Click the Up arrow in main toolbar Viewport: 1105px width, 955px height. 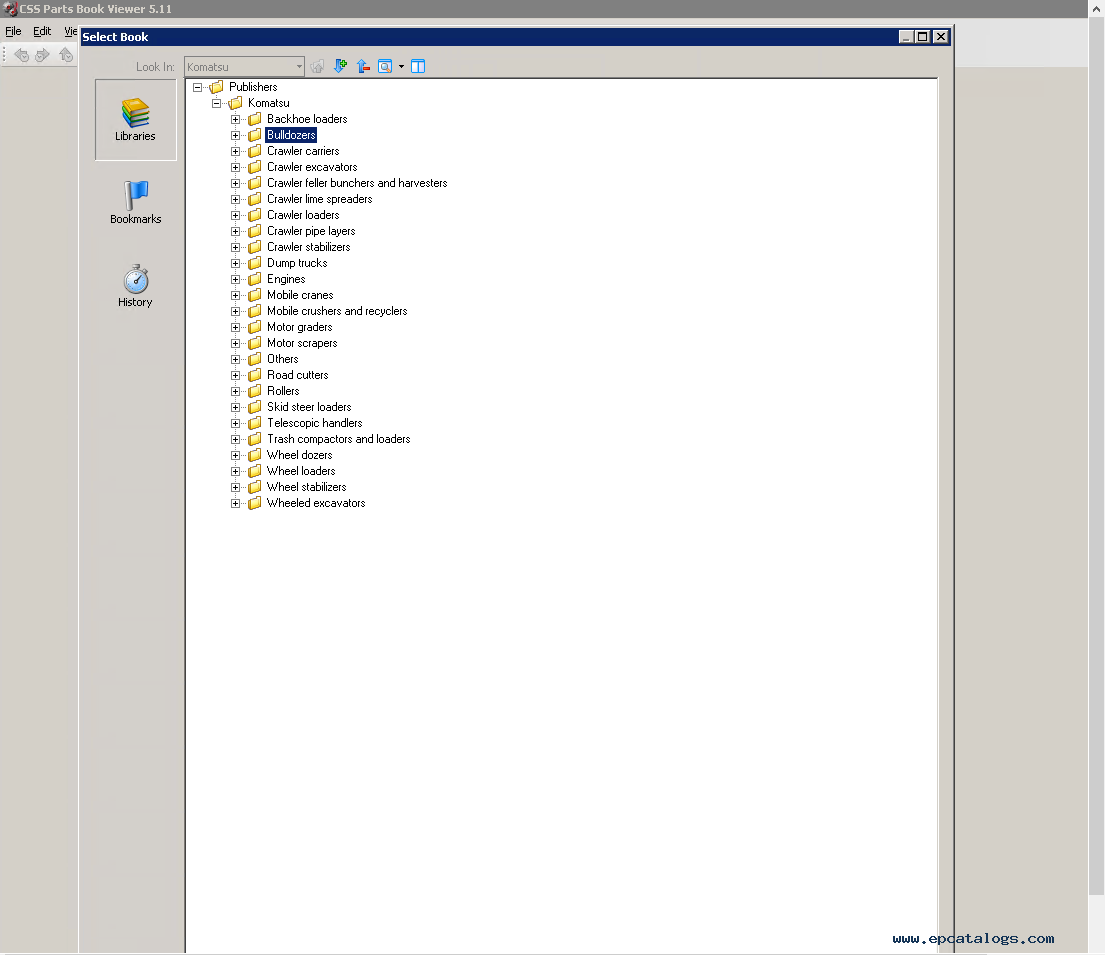point(66,55)
